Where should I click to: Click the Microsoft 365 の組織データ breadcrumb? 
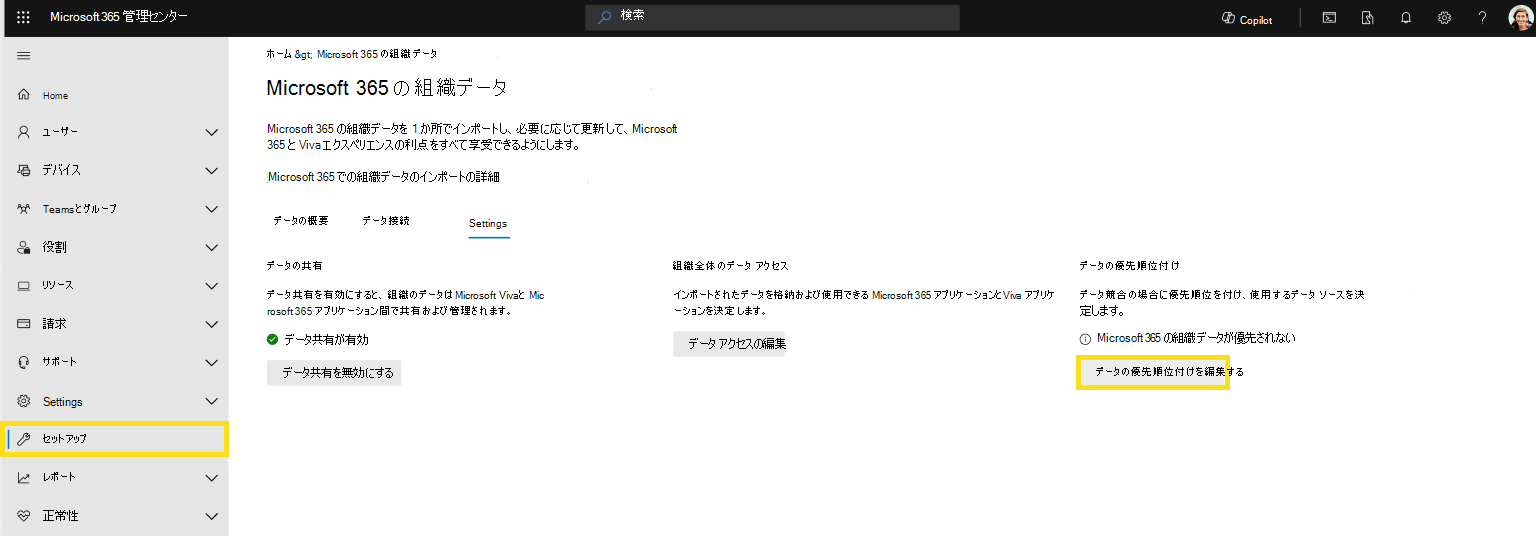(377, 54)
